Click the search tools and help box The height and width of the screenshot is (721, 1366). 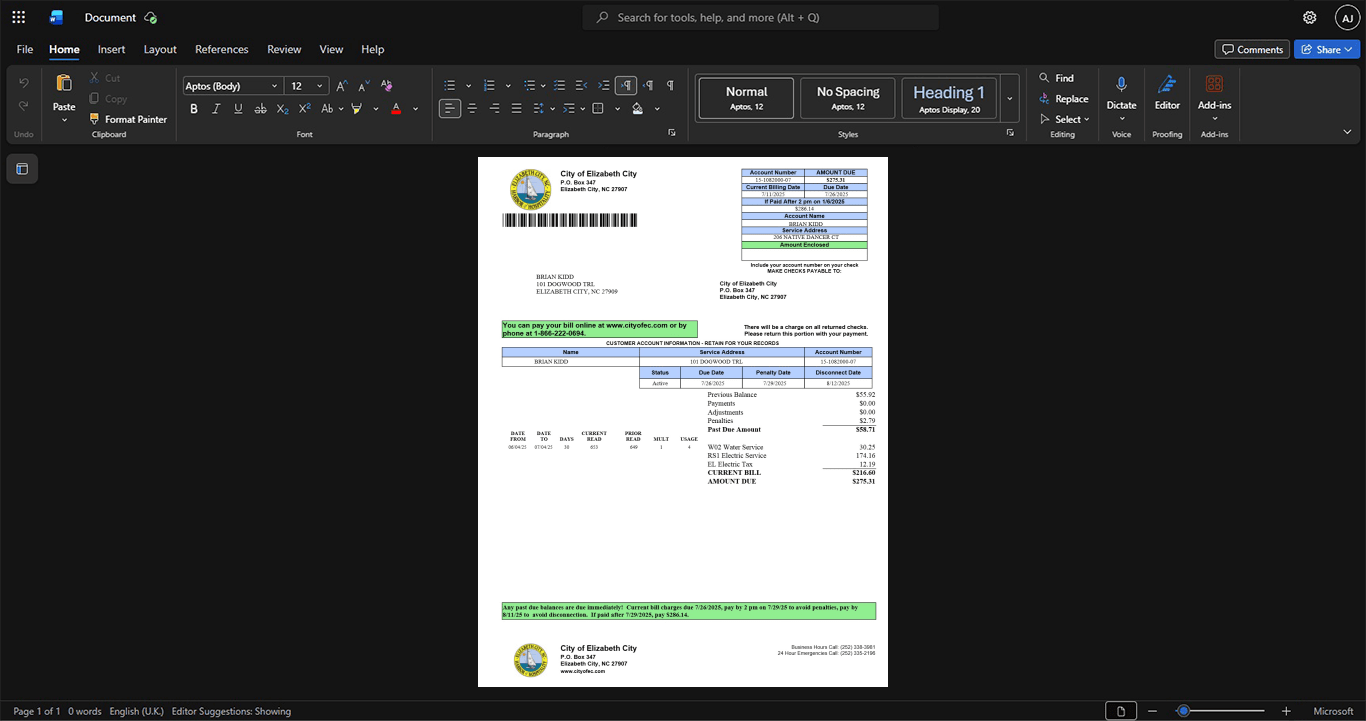point(761,17)
